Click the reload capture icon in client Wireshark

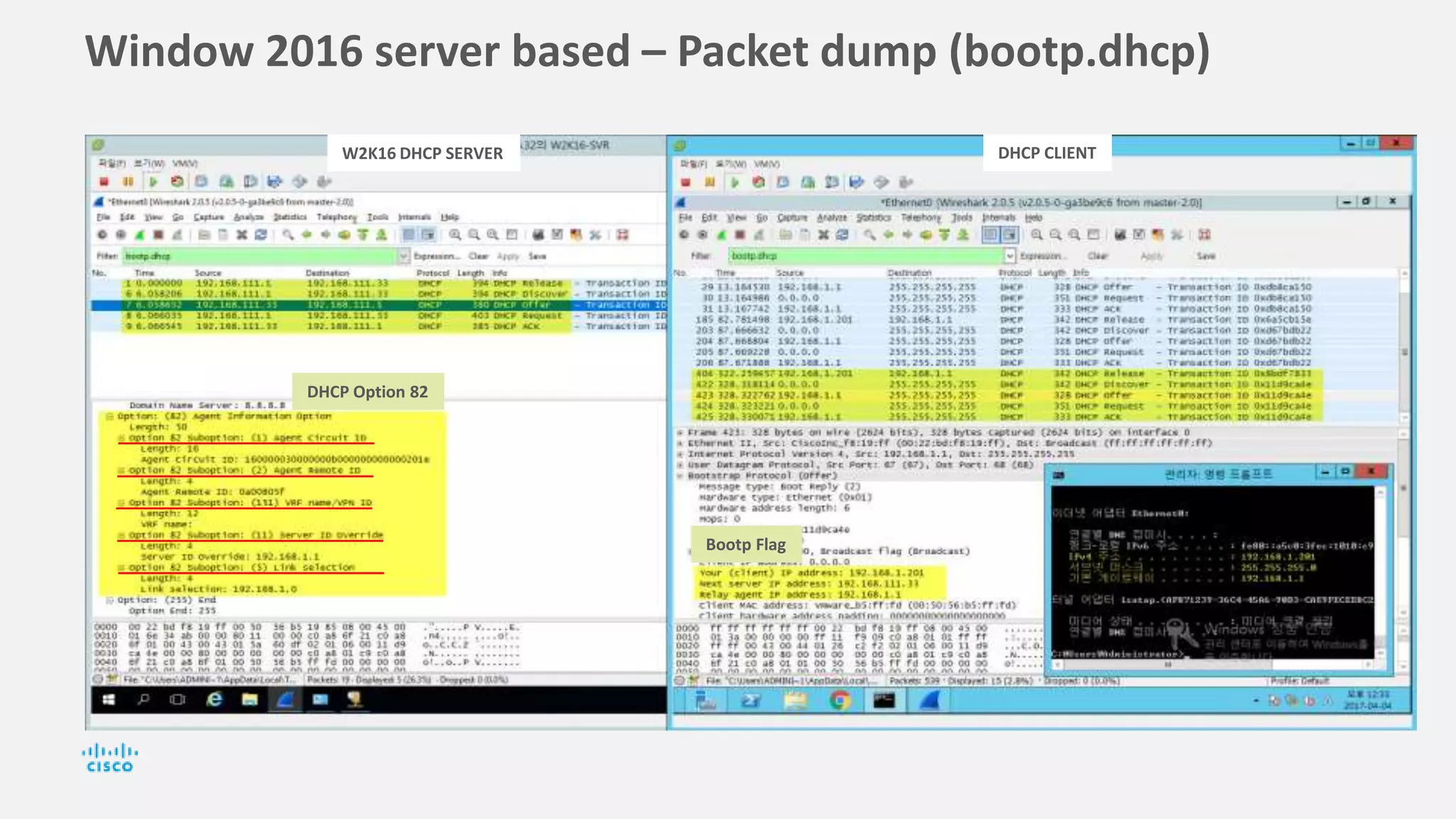842,235
